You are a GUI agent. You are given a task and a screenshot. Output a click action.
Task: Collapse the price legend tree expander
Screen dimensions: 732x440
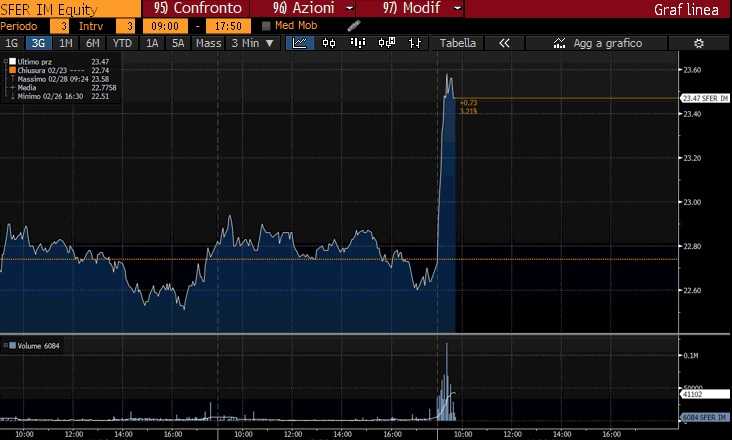pyautogui.click(x=6, y=61)
